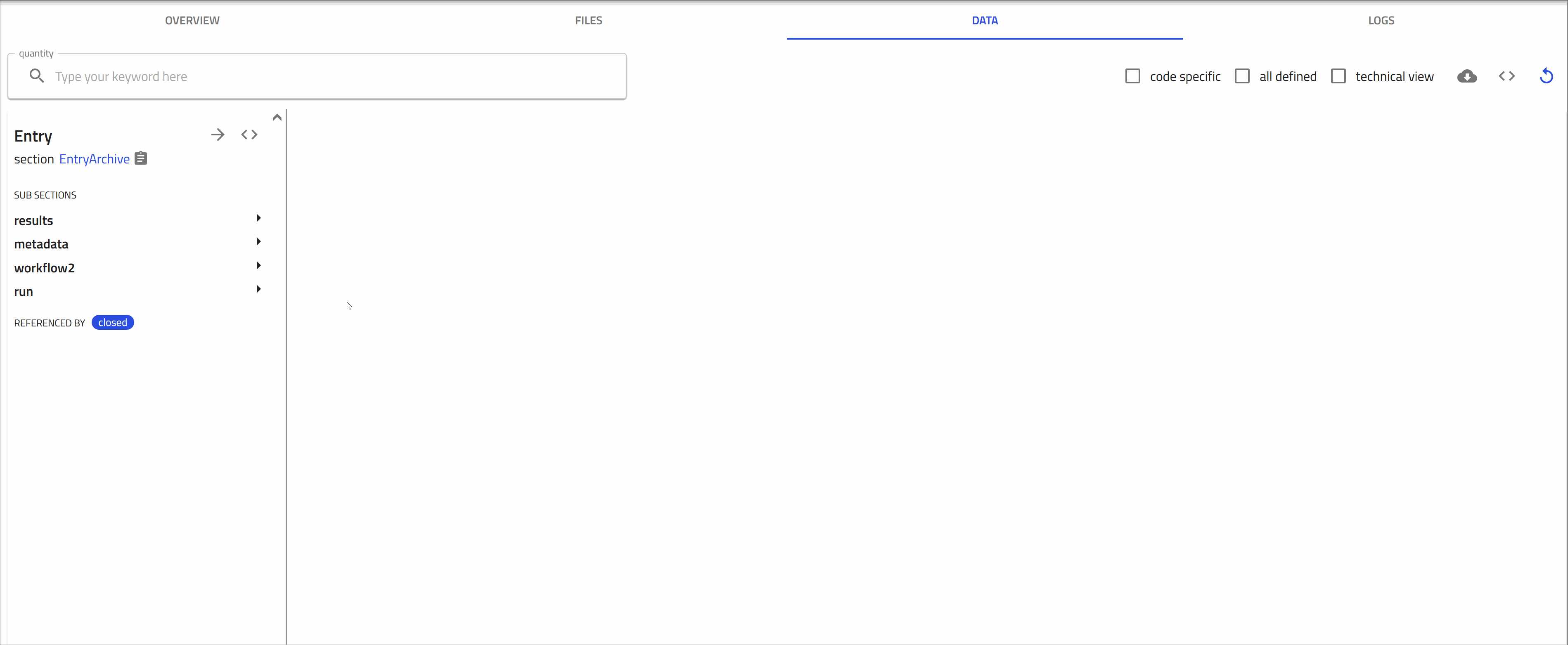Click the cloud download archive icon

(1466, 76)
